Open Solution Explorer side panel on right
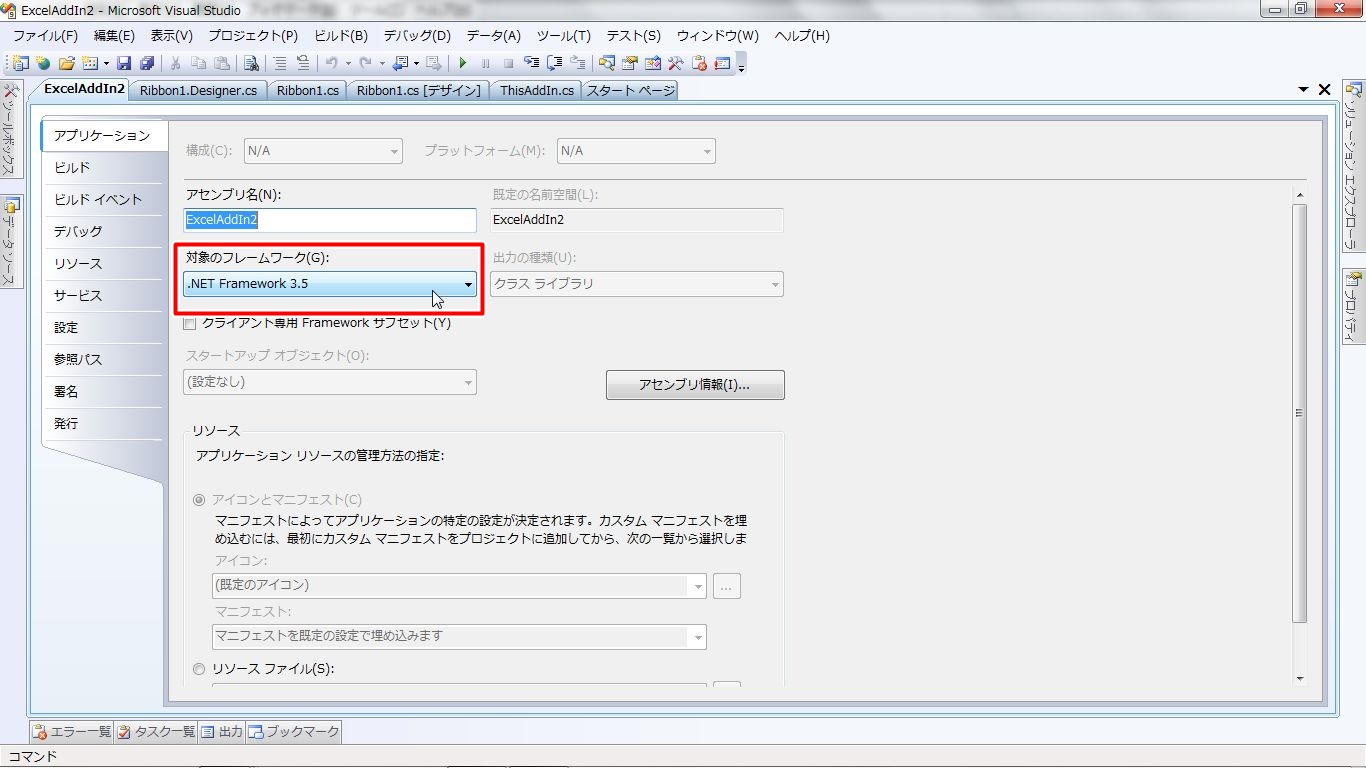 [x=1354, y=166]
